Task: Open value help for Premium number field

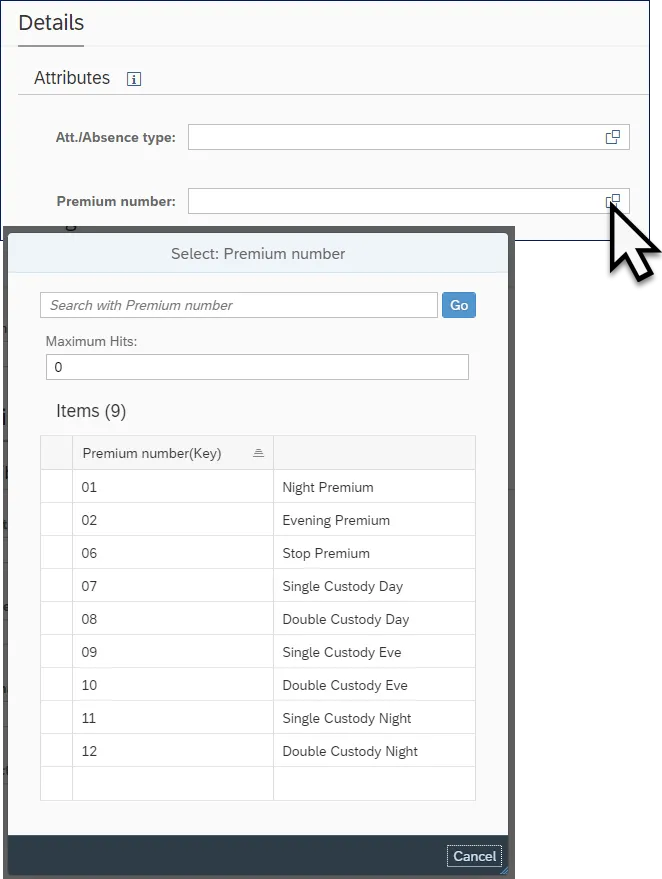Action: coord(613,201)
